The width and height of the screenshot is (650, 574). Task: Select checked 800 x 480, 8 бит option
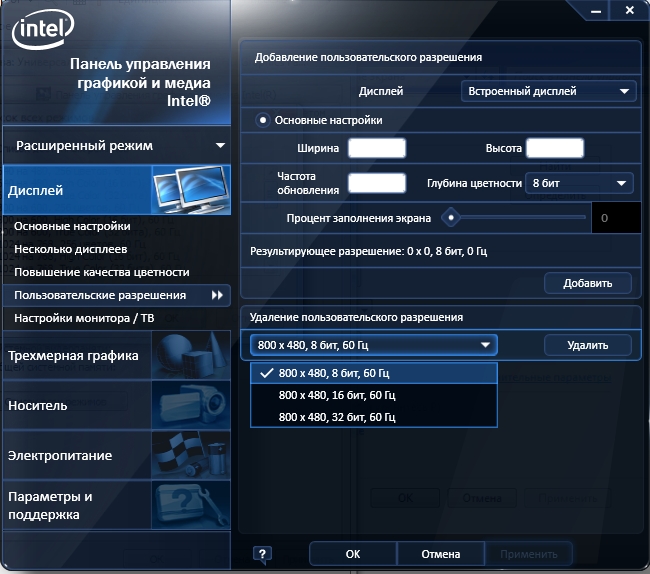pos(334,373)
